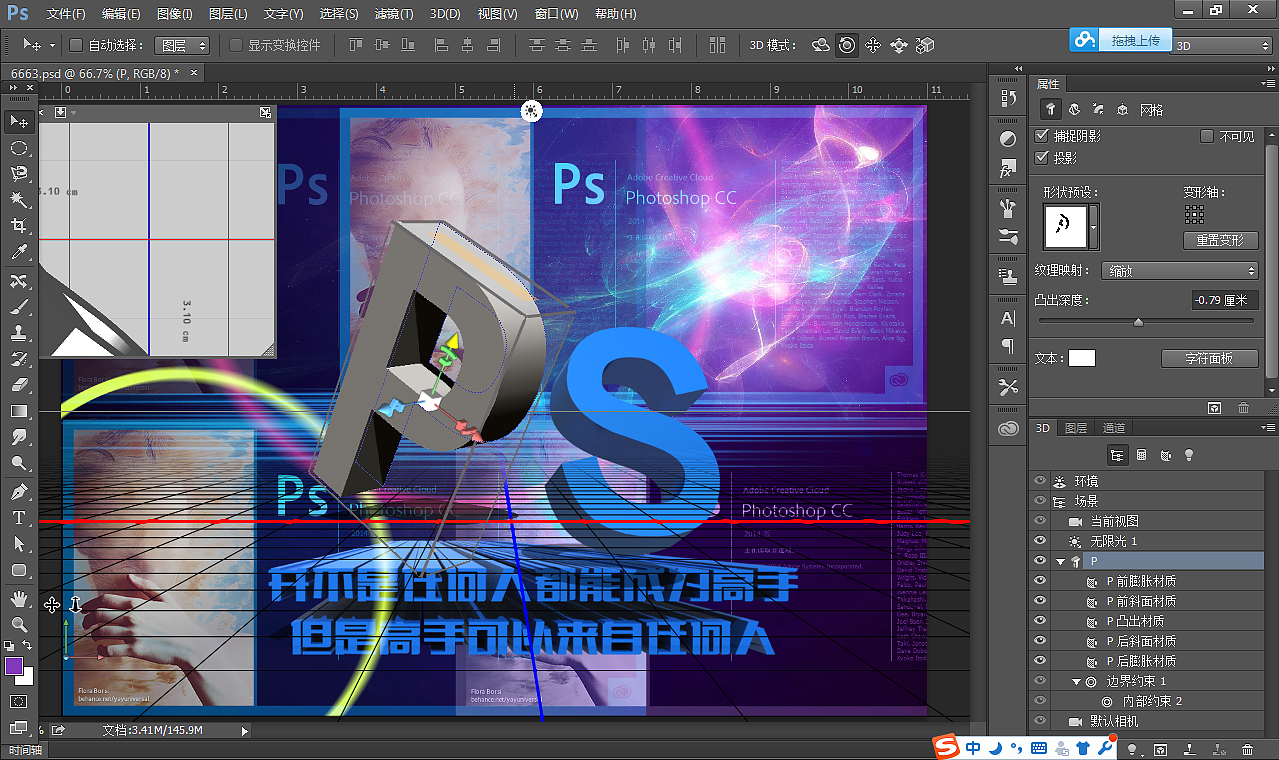Screen dimensions: 1279x760
Task: Select the Hand tool
Action: tap(18, 599)
